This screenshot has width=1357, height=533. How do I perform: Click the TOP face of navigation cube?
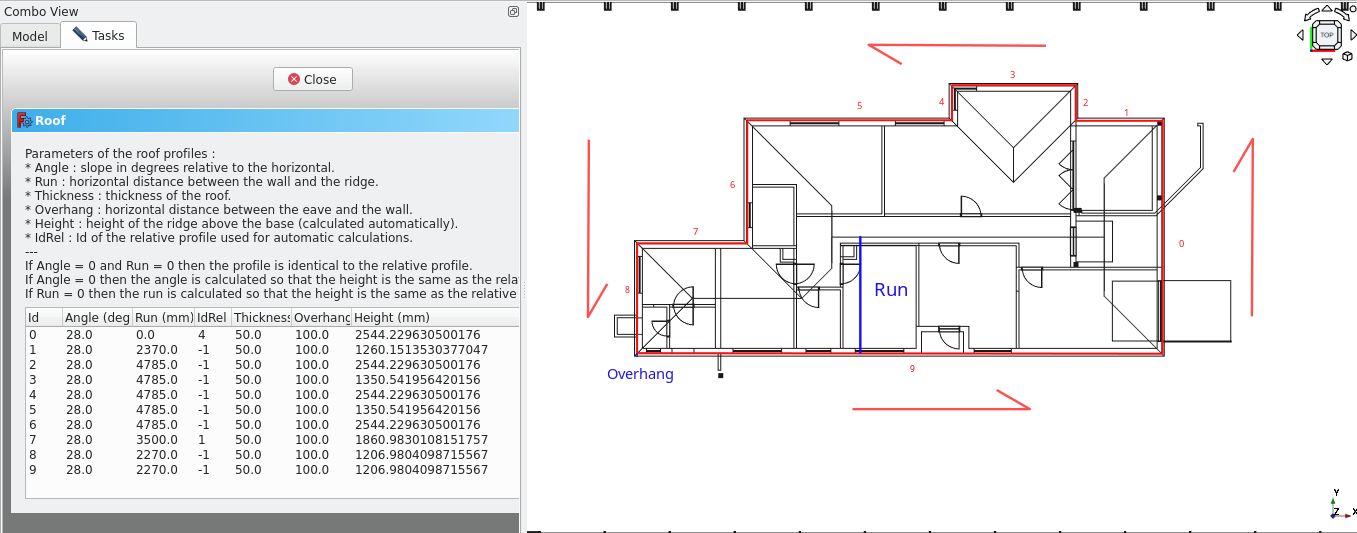pos(1326,35)
